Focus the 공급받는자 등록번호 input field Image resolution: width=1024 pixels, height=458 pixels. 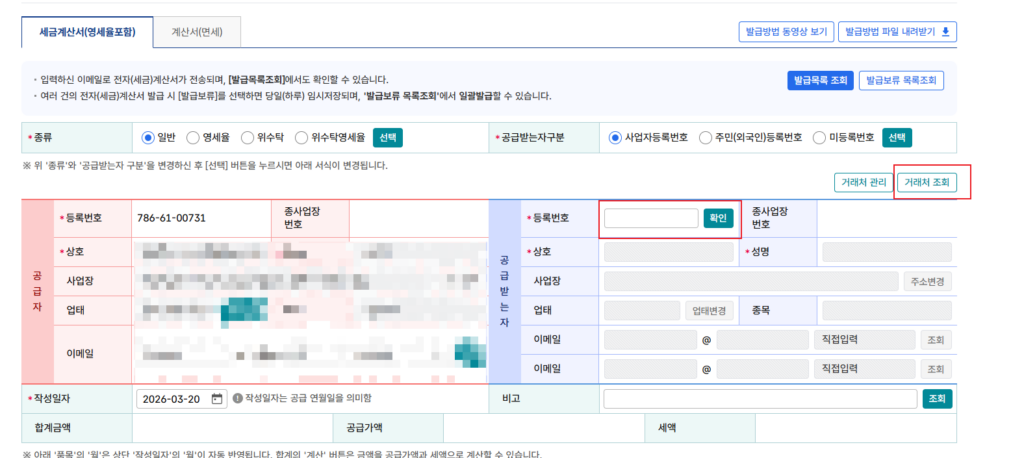pos(651,218)
